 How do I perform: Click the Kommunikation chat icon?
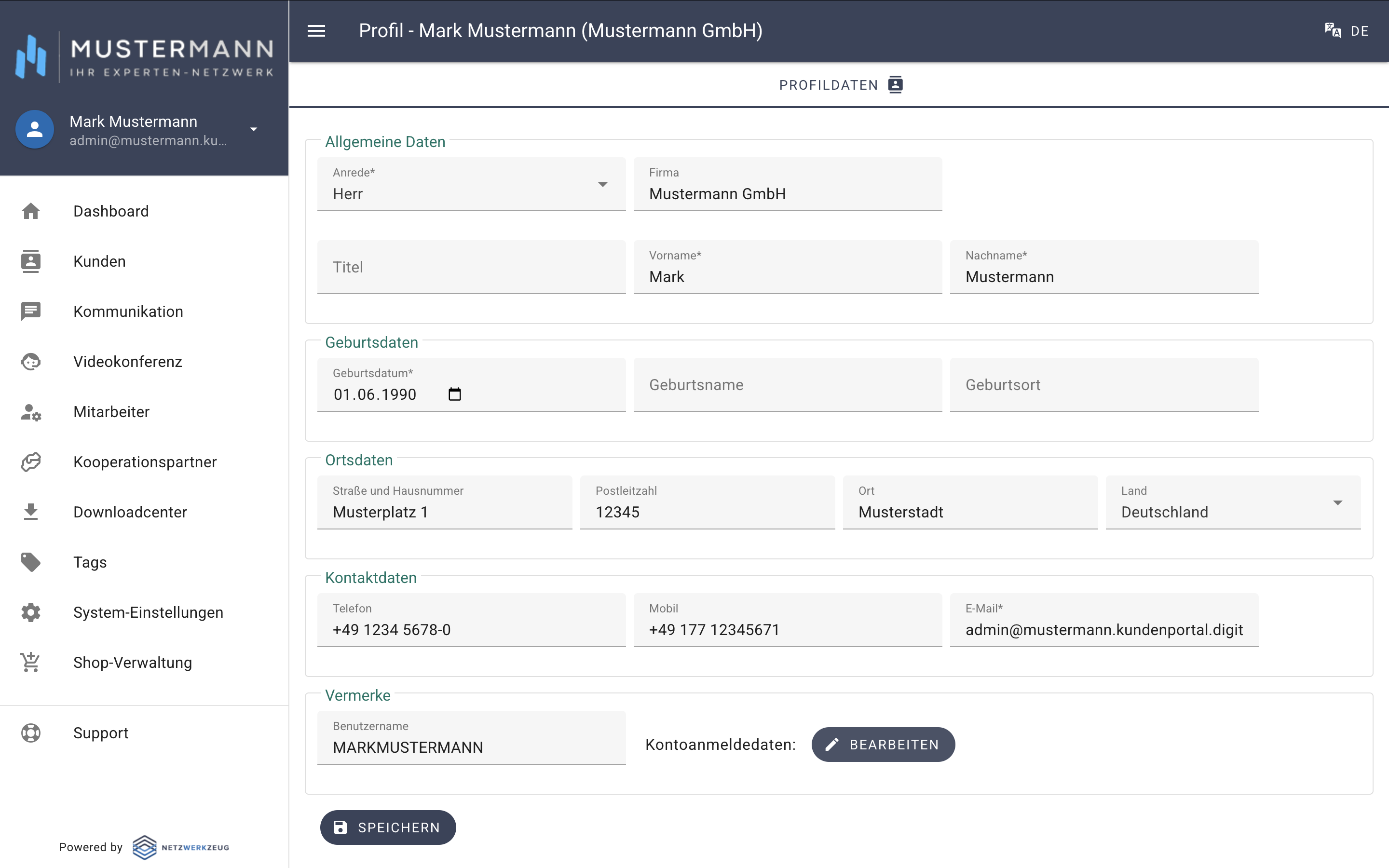(31, 311)
